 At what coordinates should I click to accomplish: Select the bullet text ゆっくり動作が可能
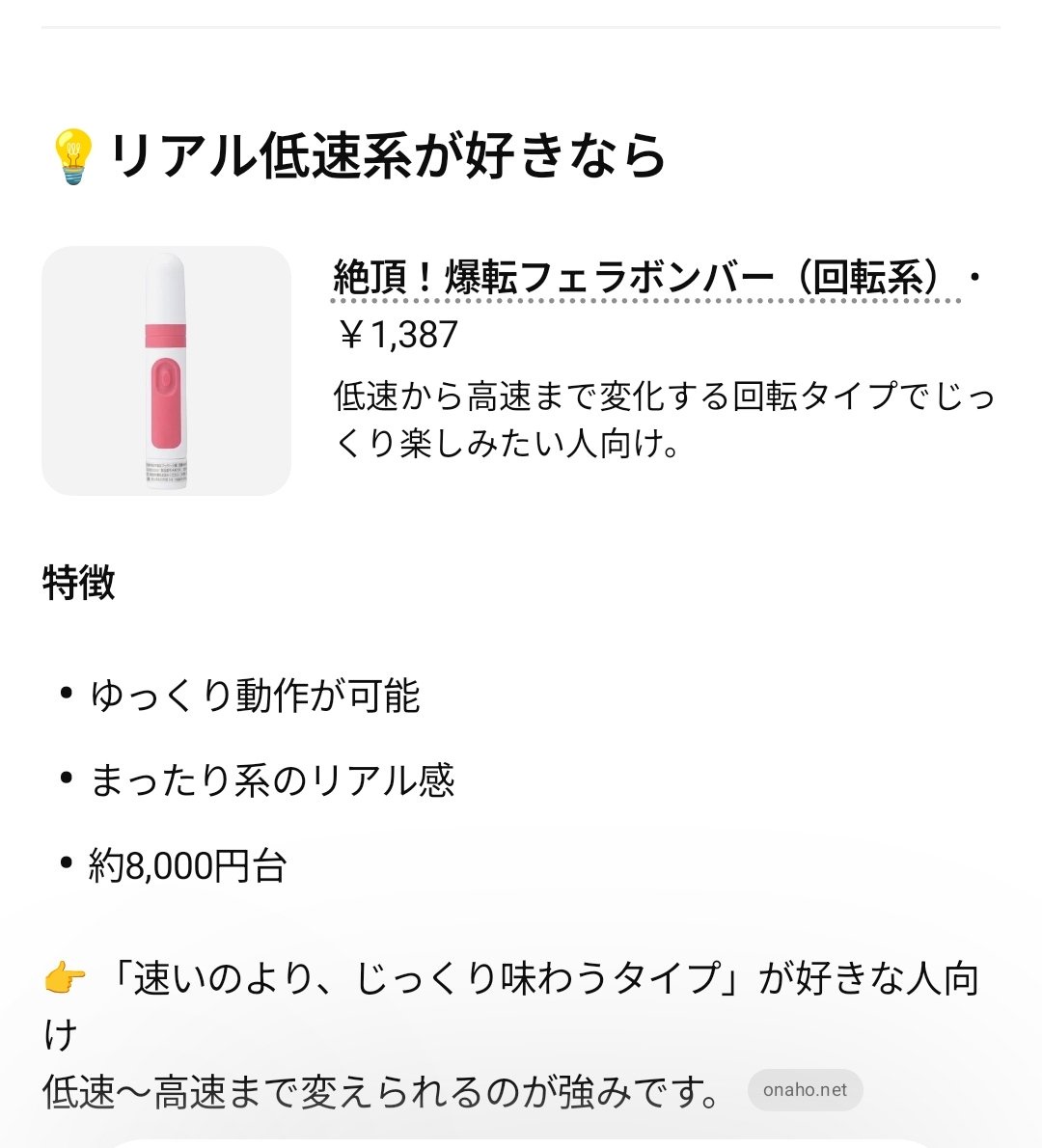(255, 696)
